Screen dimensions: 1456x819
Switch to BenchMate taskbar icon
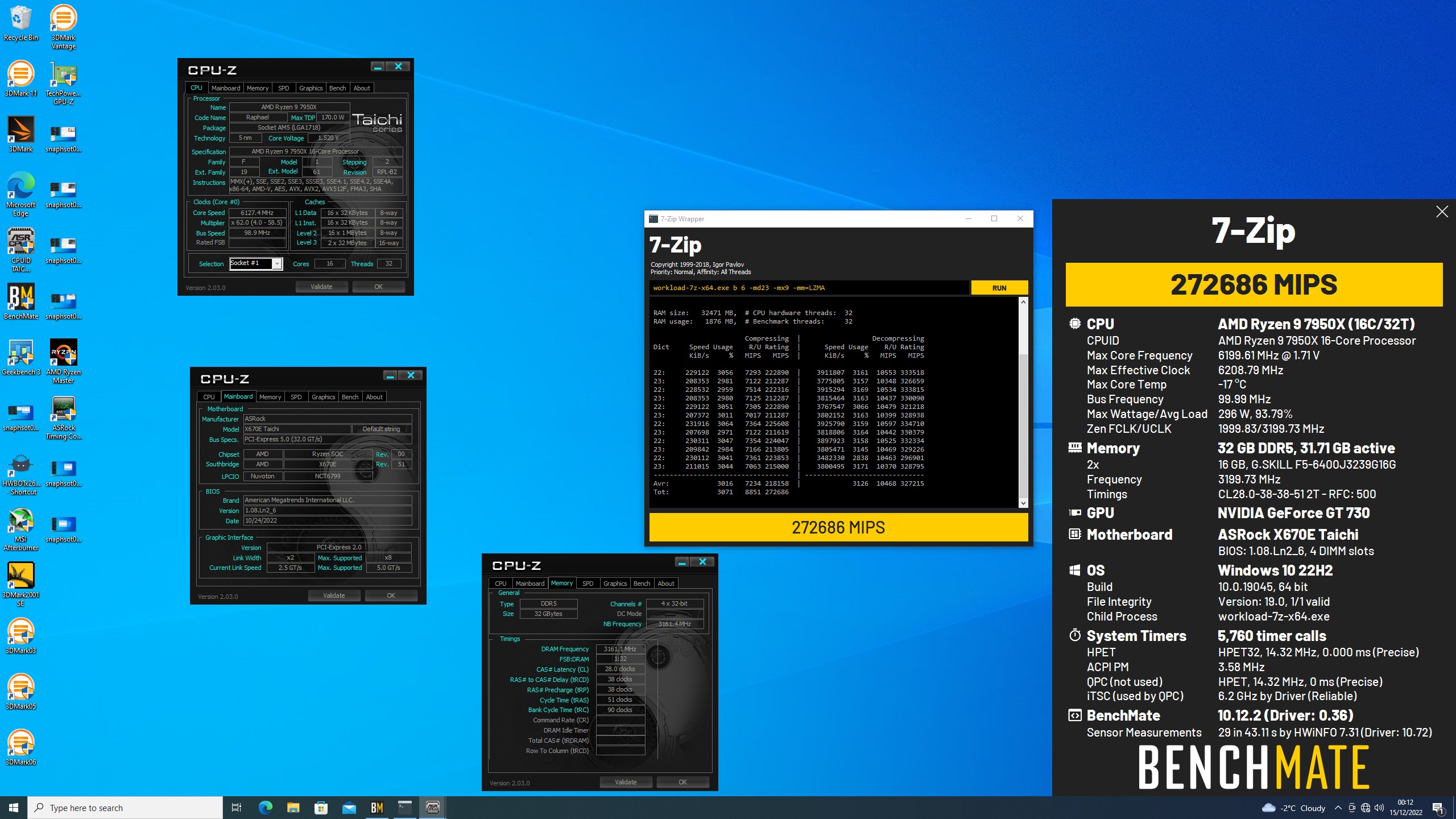(x=377, y=808)
